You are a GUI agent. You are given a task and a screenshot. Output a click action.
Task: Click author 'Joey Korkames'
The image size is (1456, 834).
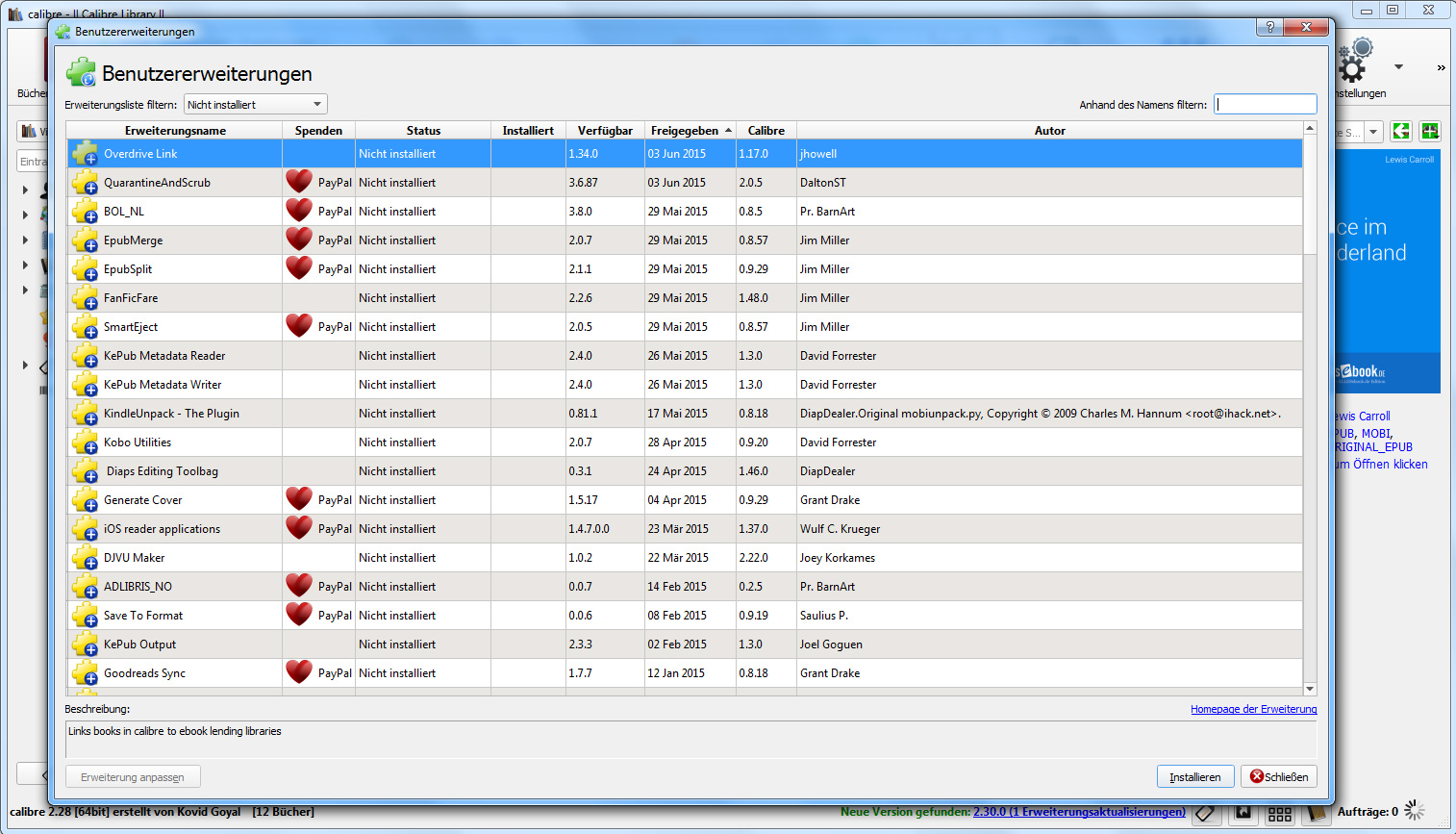tap(838, 558)
